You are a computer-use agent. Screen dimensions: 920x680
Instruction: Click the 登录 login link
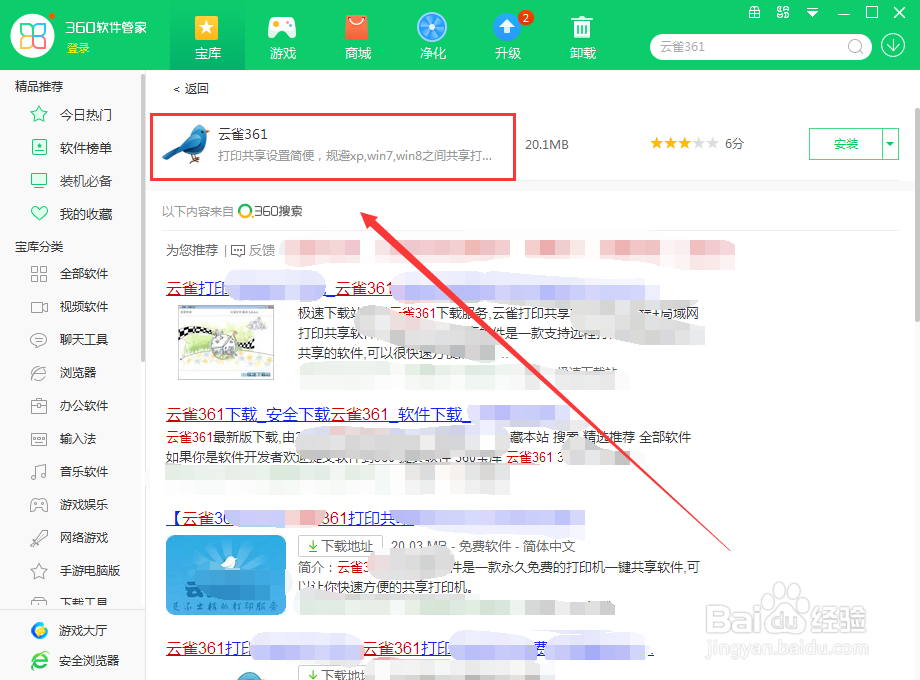[78, 48]
